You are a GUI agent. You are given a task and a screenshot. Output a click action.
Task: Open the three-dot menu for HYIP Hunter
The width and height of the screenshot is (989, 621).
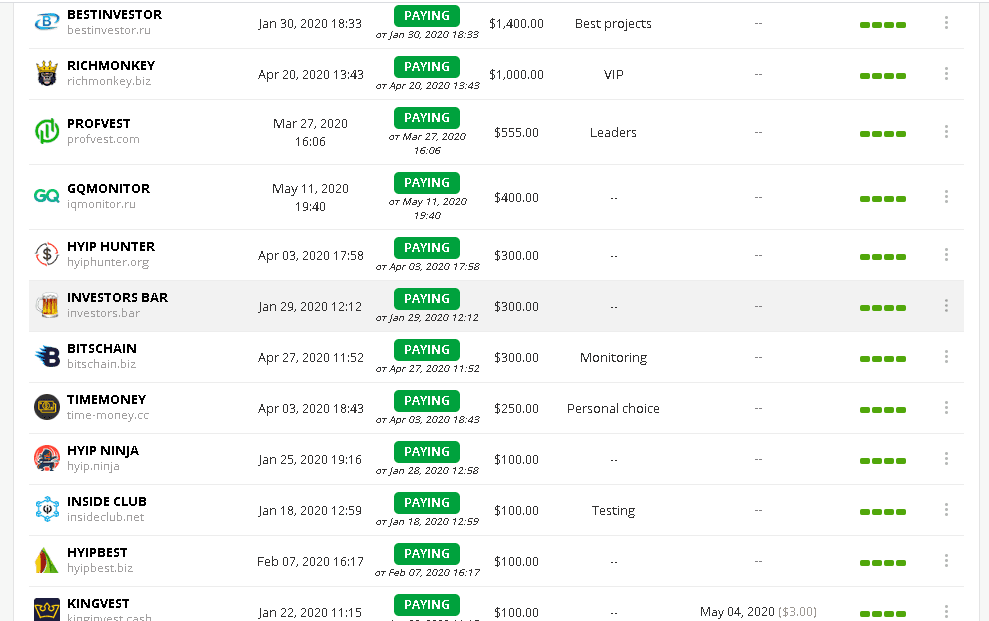tap(946, 254)
